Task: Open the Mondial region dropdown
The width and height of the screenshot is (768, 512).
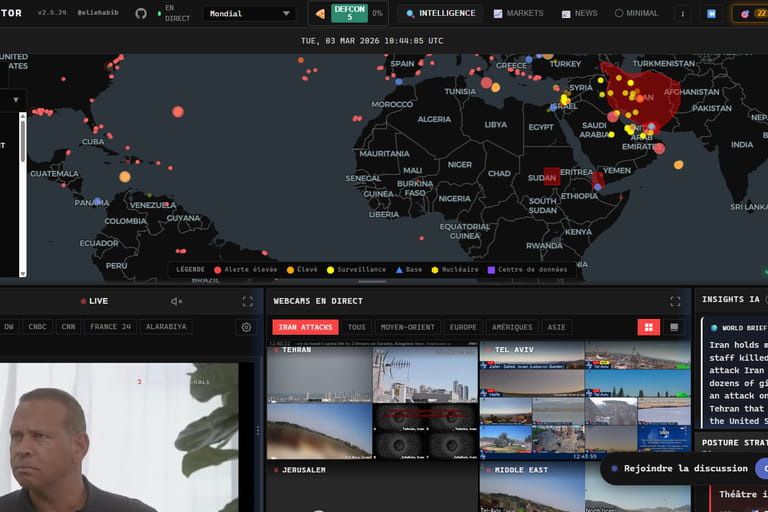Action: [x=248, y=14]
